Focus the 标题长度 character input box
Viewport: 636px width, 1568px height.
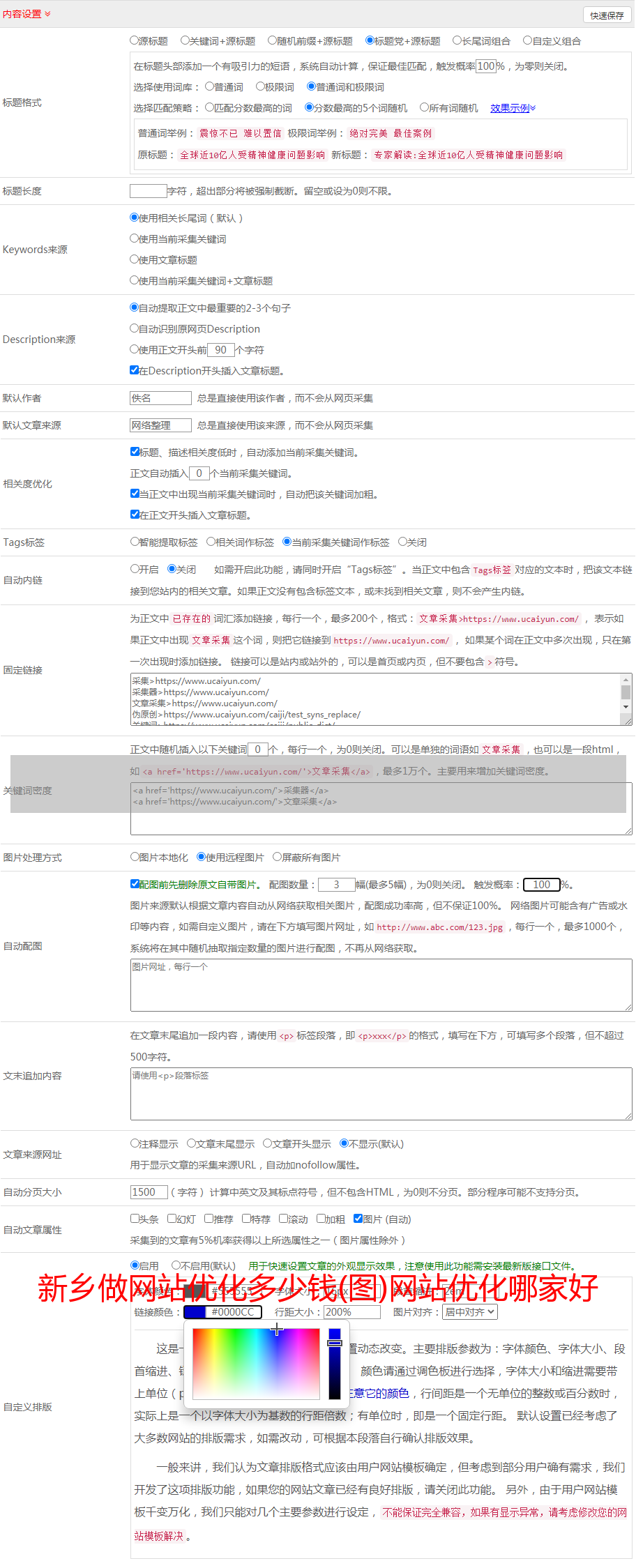148,191
